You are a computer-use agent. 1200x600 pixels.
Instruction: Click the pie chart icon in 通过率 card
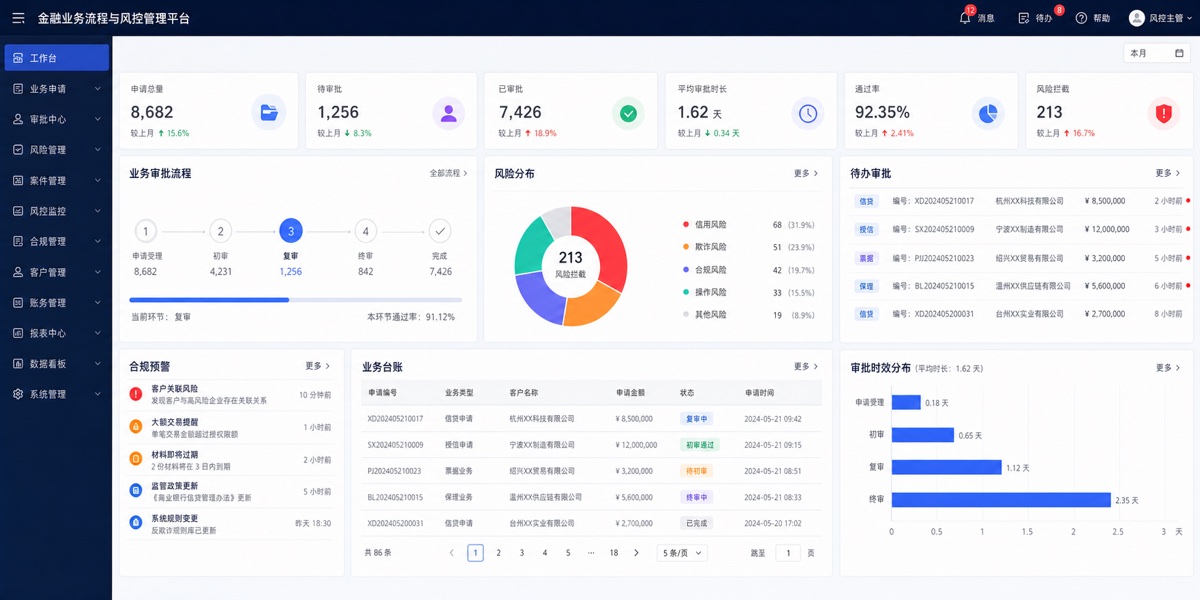click(x=988, y=113)
